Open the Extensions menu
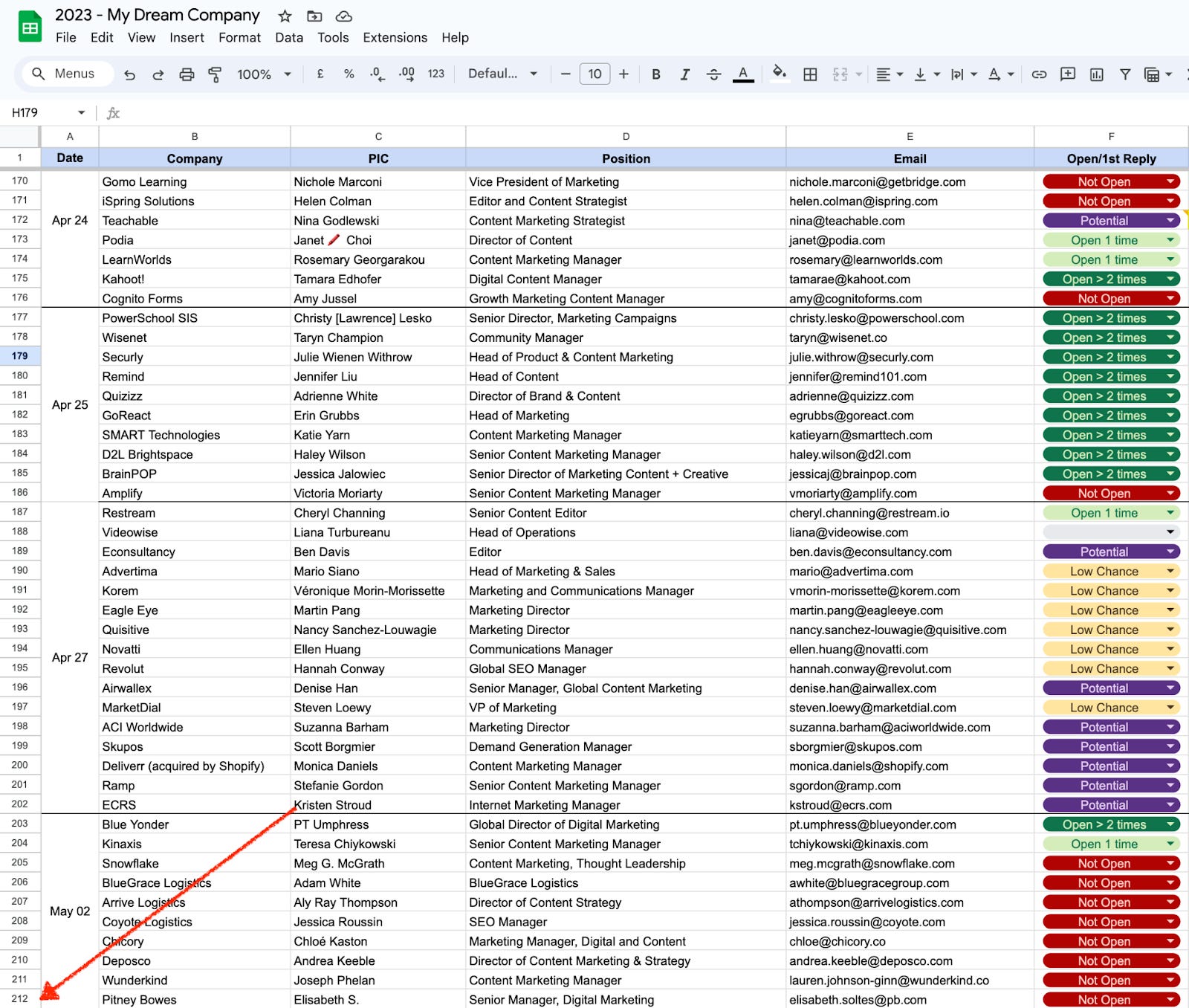The height and width of the screenshot is (1008, 1189). coord(395,38)
